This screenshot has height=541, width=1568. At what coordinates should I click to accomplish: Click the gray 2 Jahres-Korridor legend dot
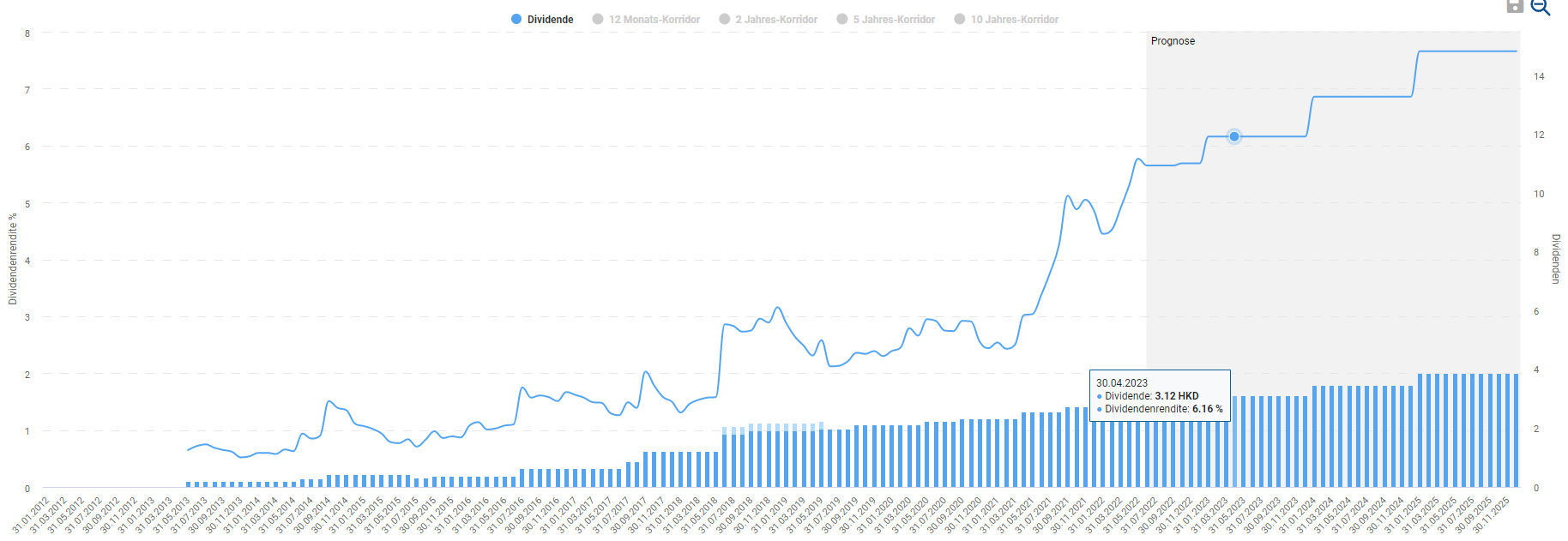[x=725, y=19]
